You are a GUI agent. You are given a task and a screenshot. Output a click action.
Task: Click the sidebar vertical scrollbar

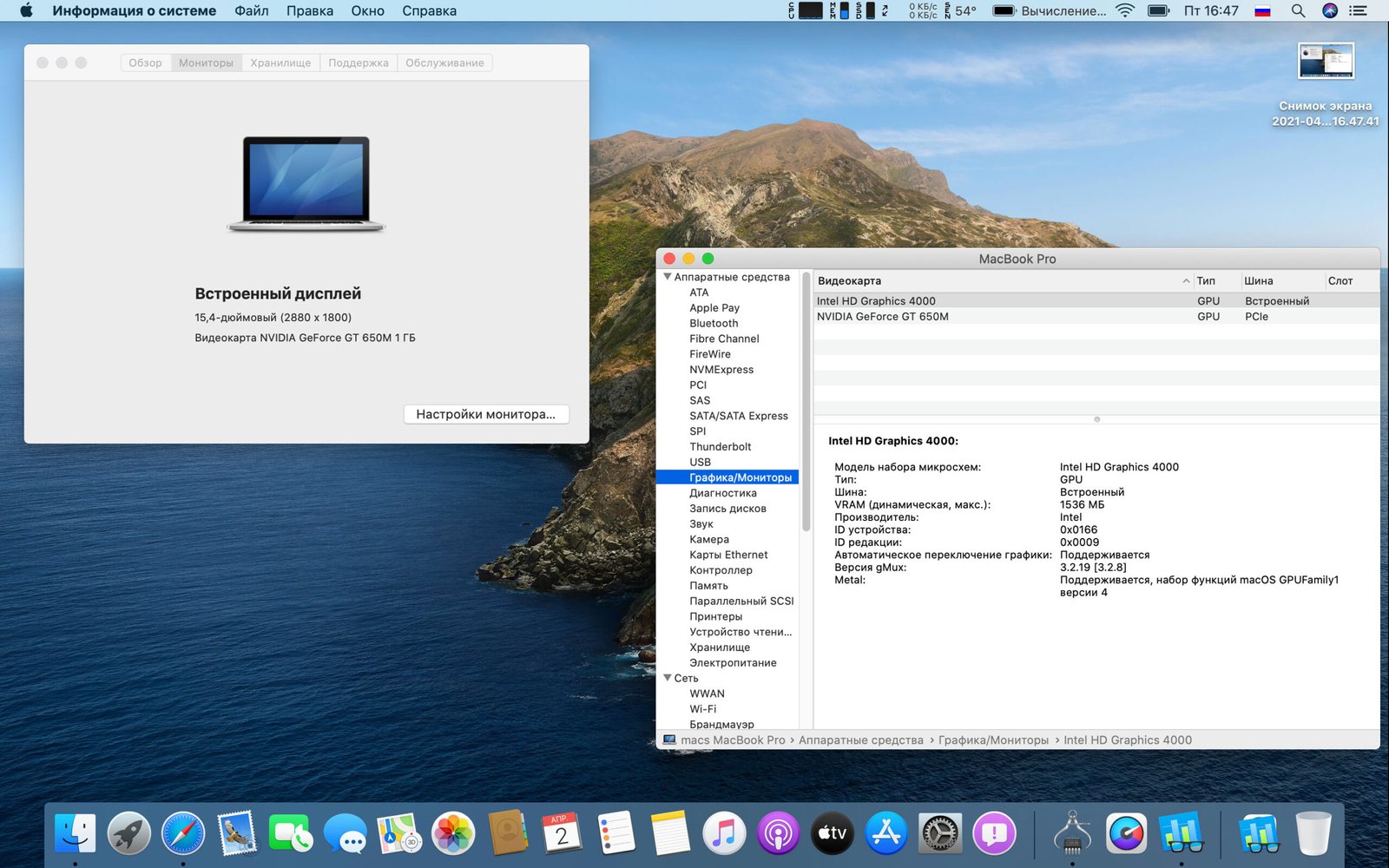coord(806,402)
